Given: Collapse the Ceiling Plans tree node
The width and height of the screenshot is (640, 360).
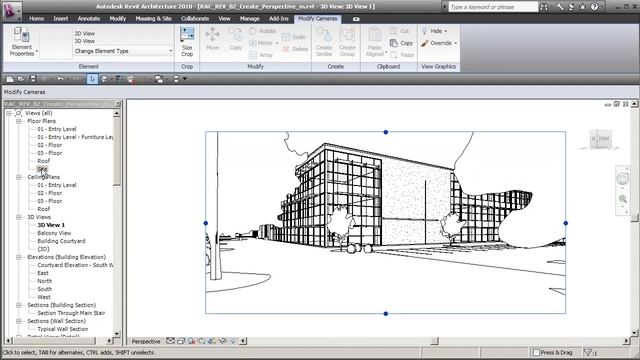Looking at the screenshot, I should 19,177.
